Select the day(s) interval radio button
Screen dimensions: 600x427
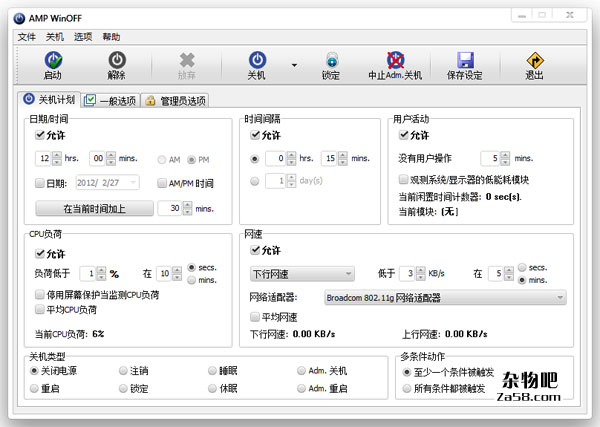click(255, 181)
